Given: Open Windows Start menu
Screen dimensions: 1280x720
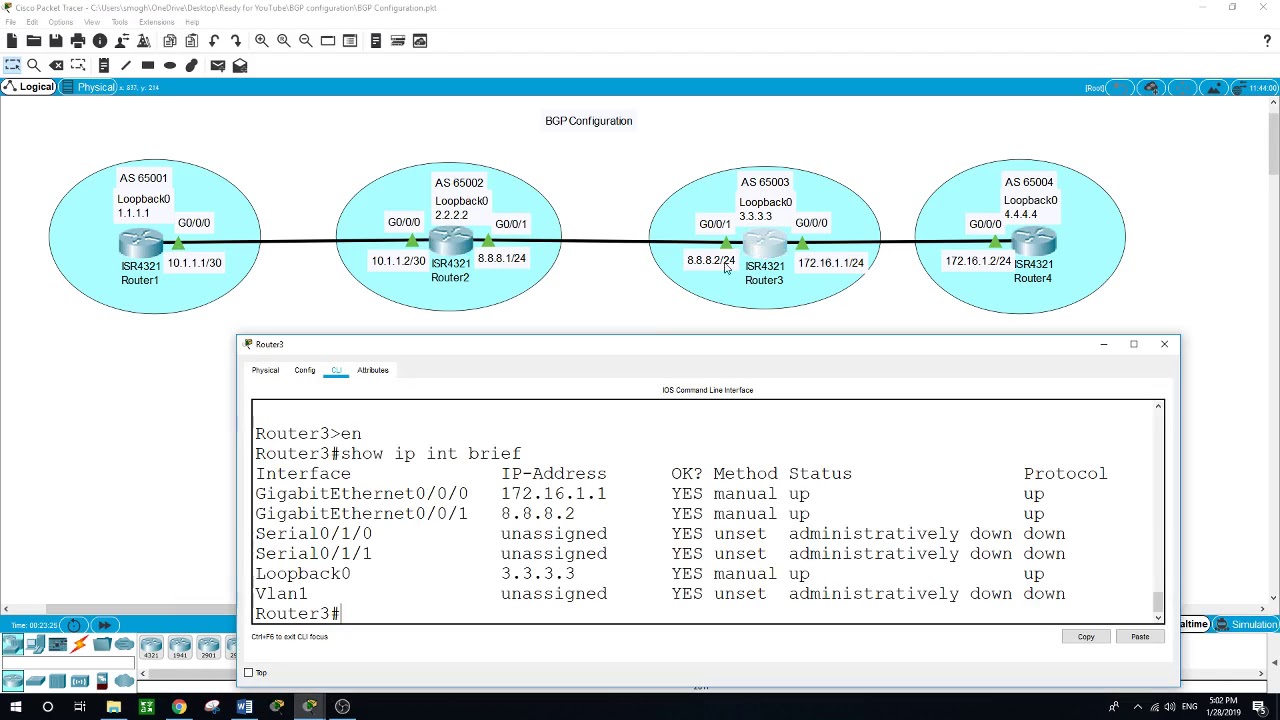Looking at the screenshot, I should (x=14, y=707).
